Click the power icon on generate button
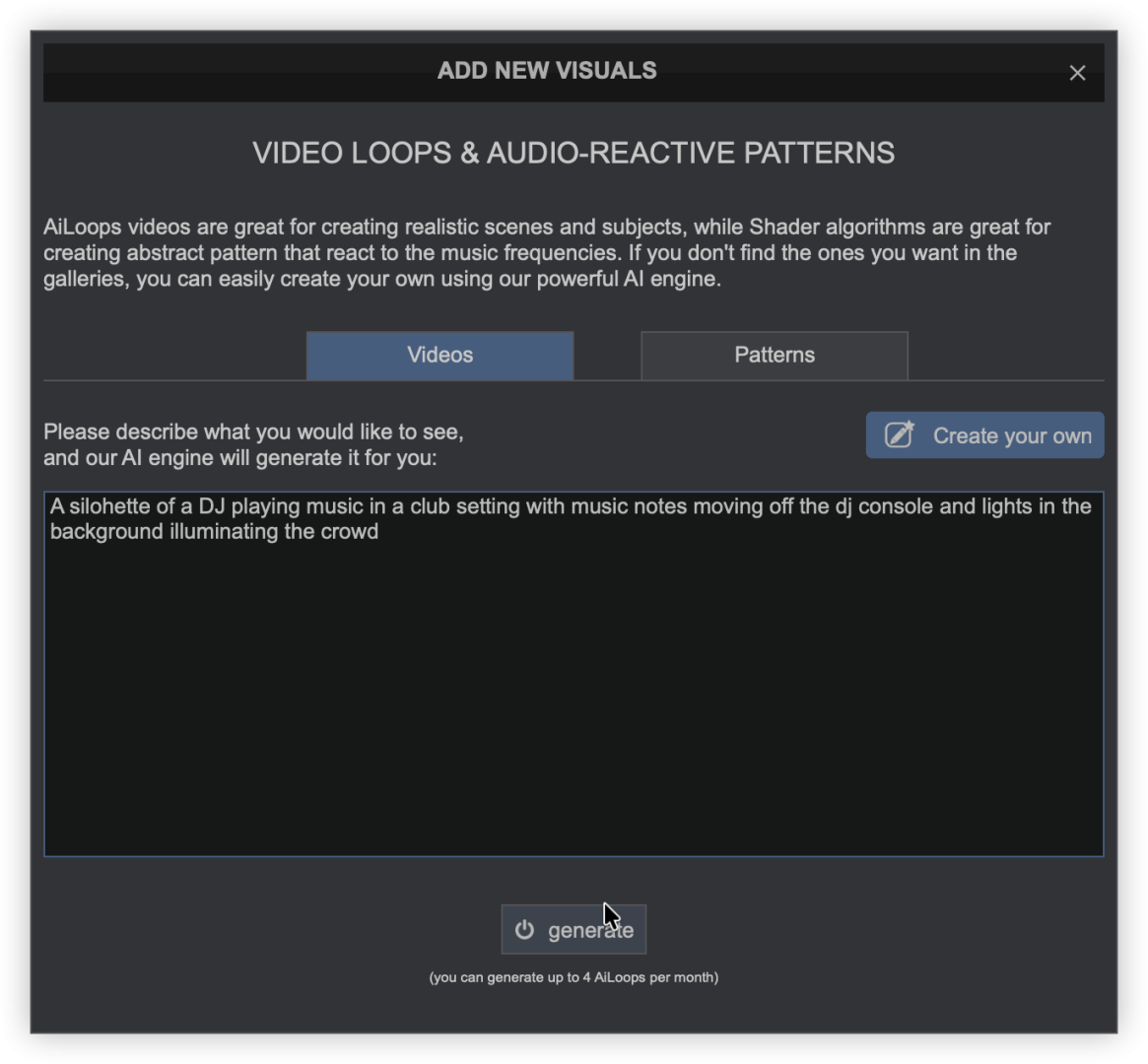Screen dimensions: 1148x1064 pos(524,930)
